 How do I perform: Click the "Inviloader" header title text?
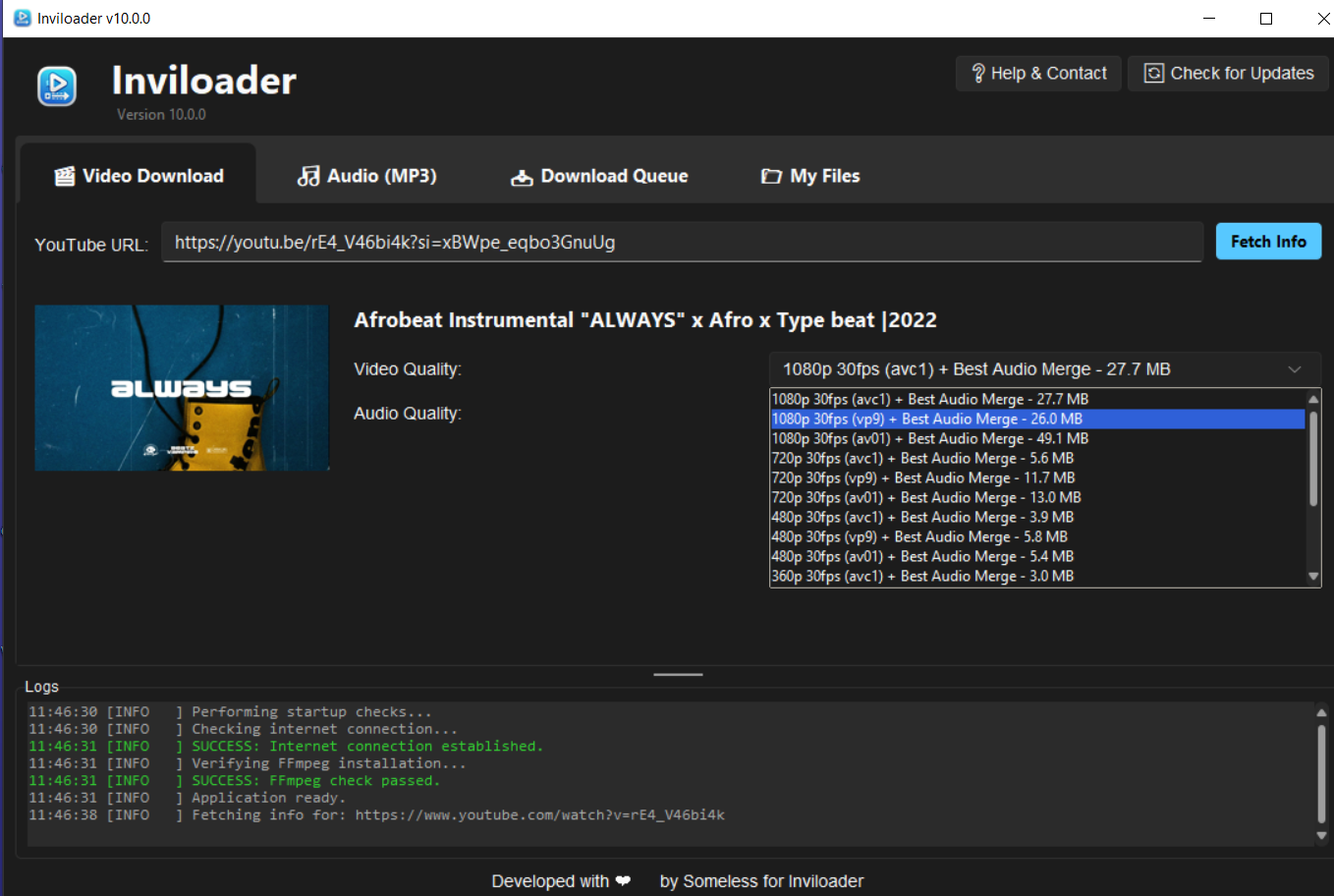(x=203, y=81)
